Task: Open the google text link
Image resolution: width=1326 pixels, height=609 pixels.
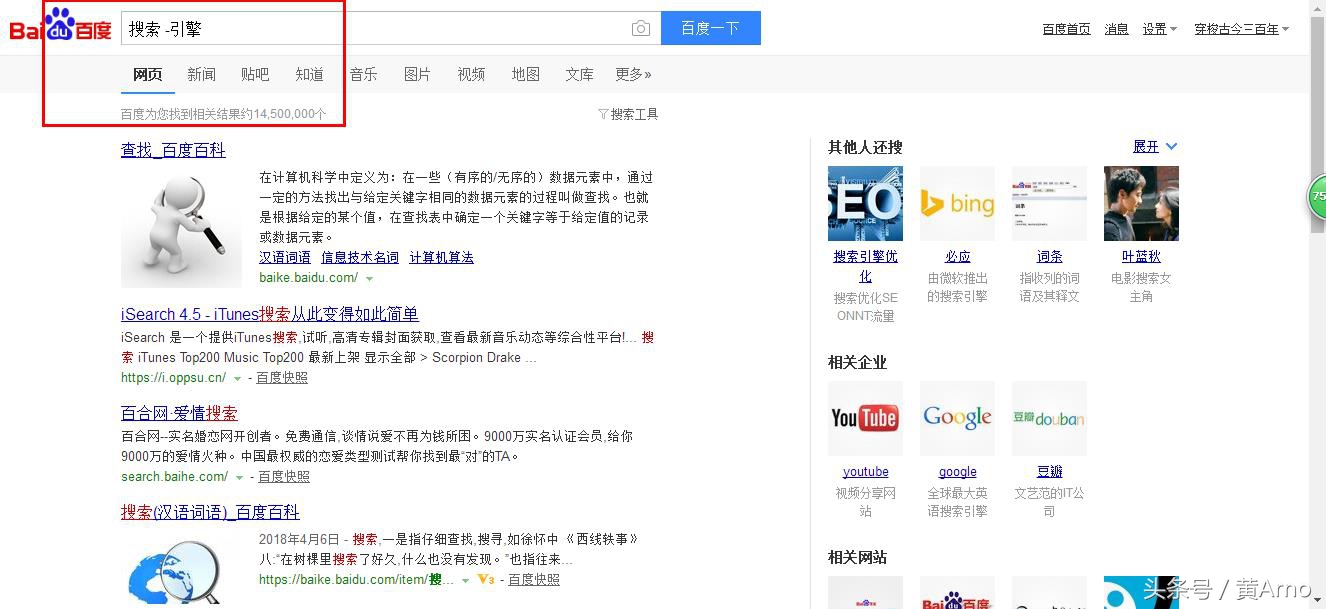Action: tap(958, 472)
